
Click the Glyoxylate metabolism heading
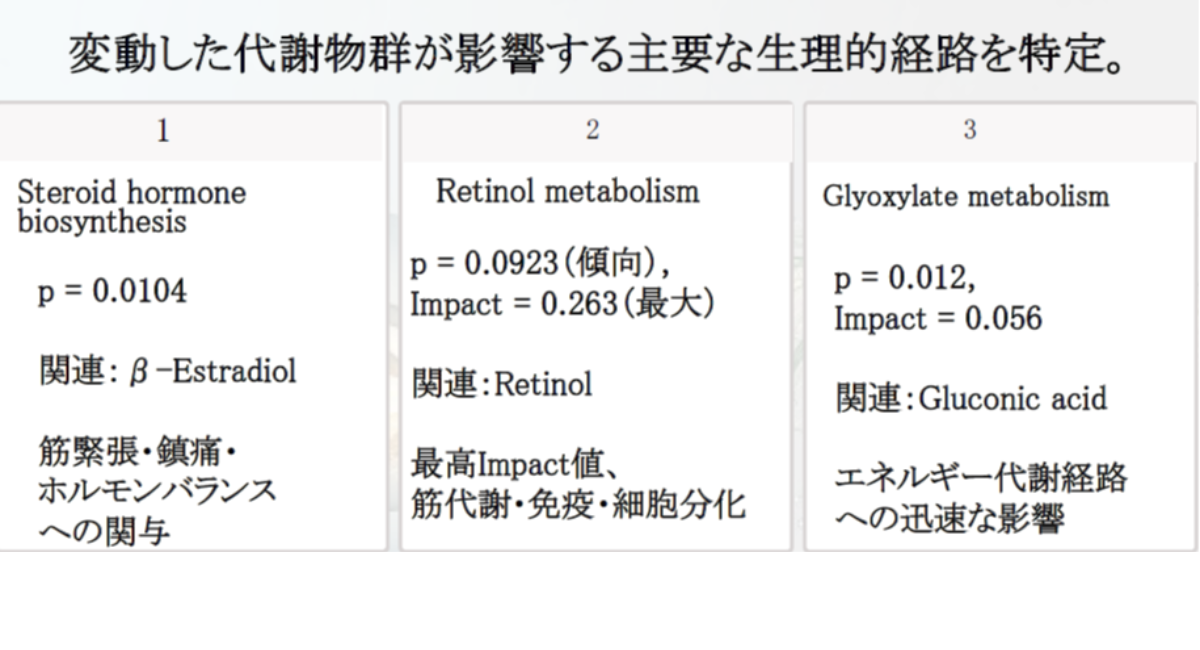[966, 196]
